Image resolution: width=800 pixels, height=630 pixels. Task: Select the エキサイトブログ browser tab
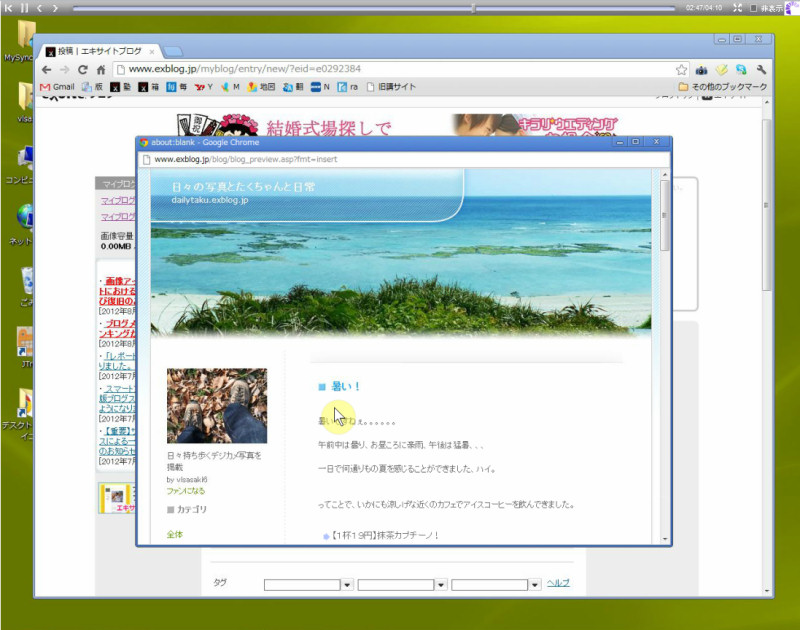coord(99,51)
